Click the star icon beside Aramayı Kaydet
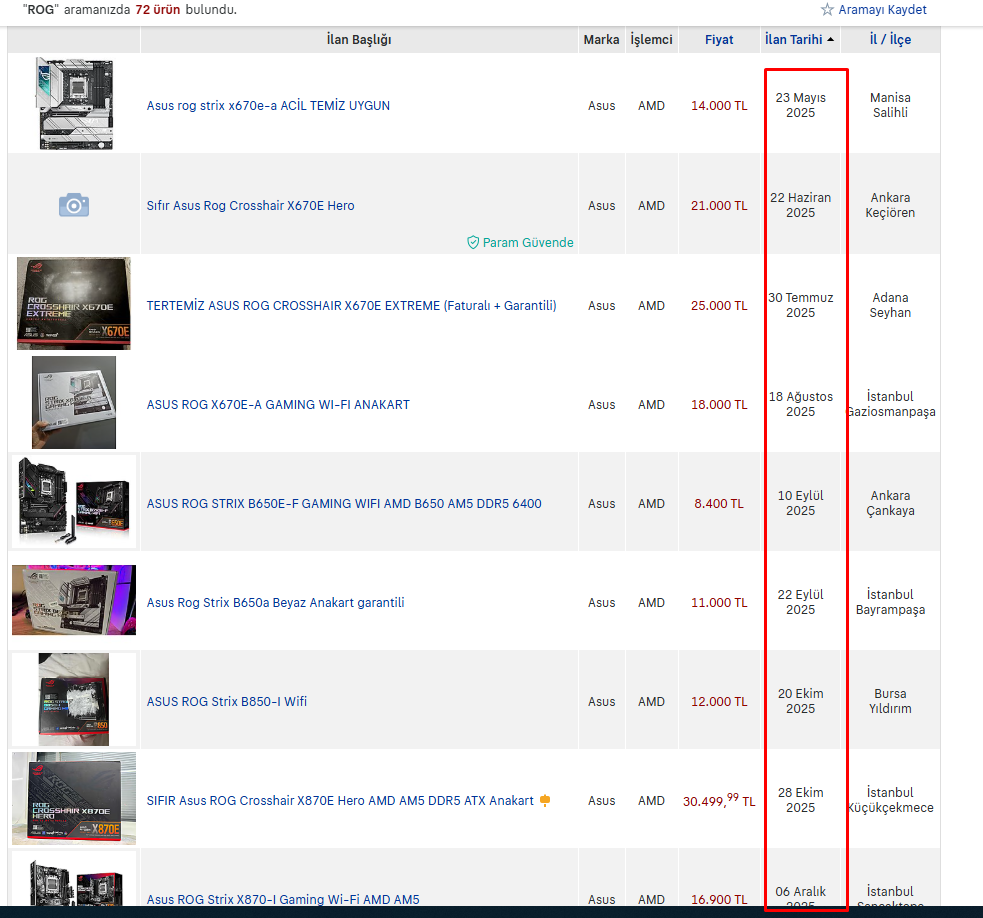Viewport: 983px width, 918px height. [x=827, y=9]
